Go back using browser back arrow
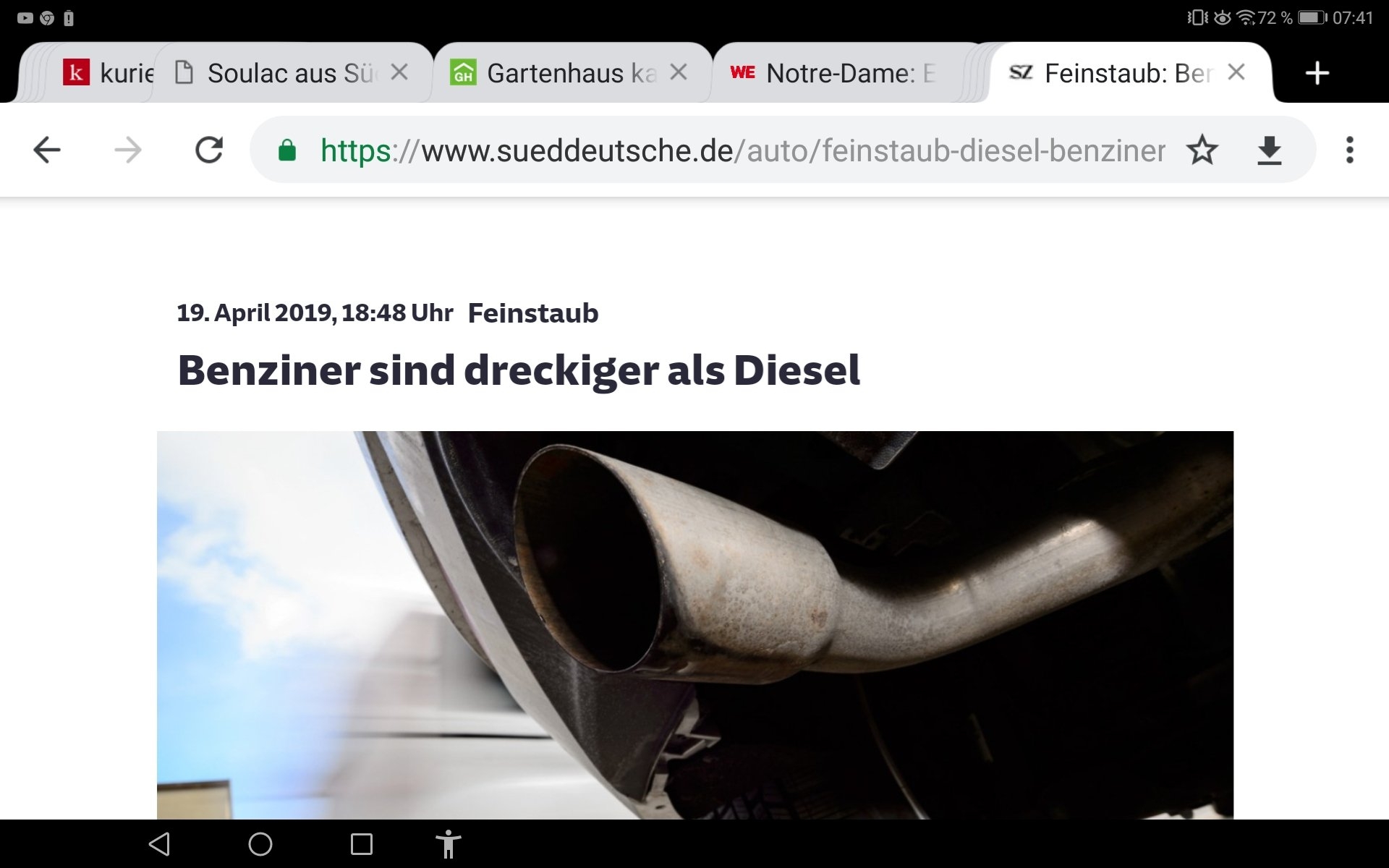This screenshot has height=868, width=1389. tap(47, 150)
